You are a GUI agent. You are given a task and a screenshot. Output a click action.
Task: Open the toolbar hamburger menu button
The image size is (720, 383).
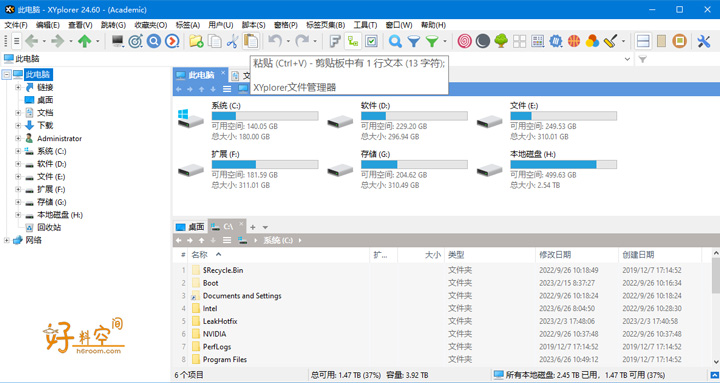tap(16, 41)
